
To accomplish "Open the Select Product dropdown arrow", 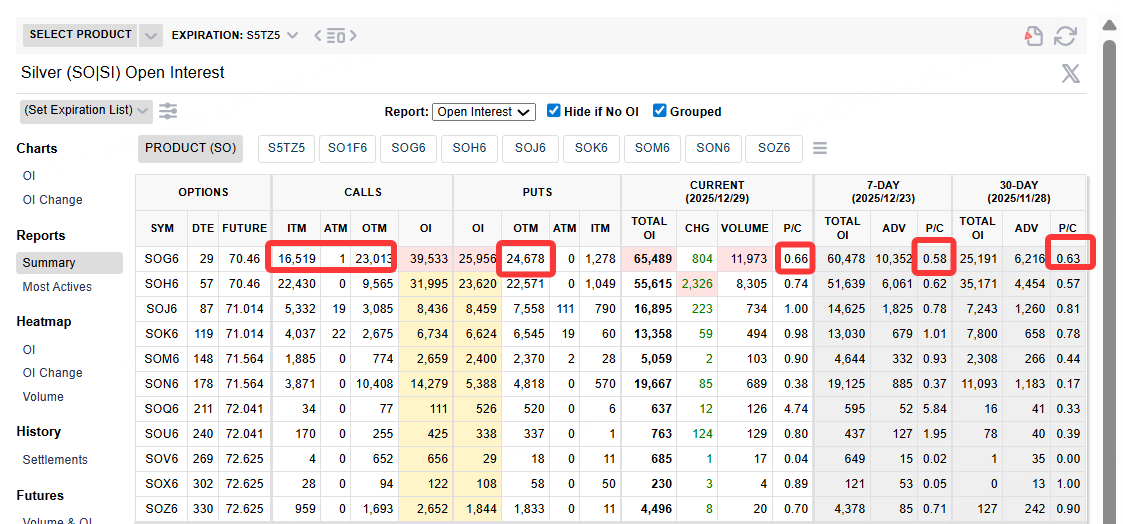I will tap(151, 35).
